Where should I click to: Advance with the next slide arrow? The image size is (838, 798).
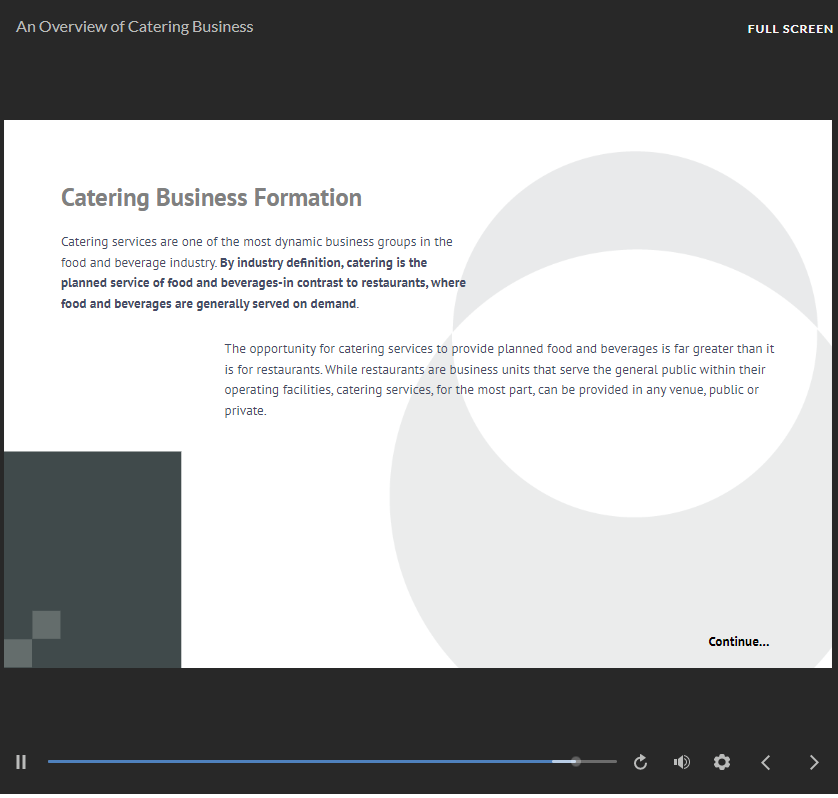click(813, 762)
